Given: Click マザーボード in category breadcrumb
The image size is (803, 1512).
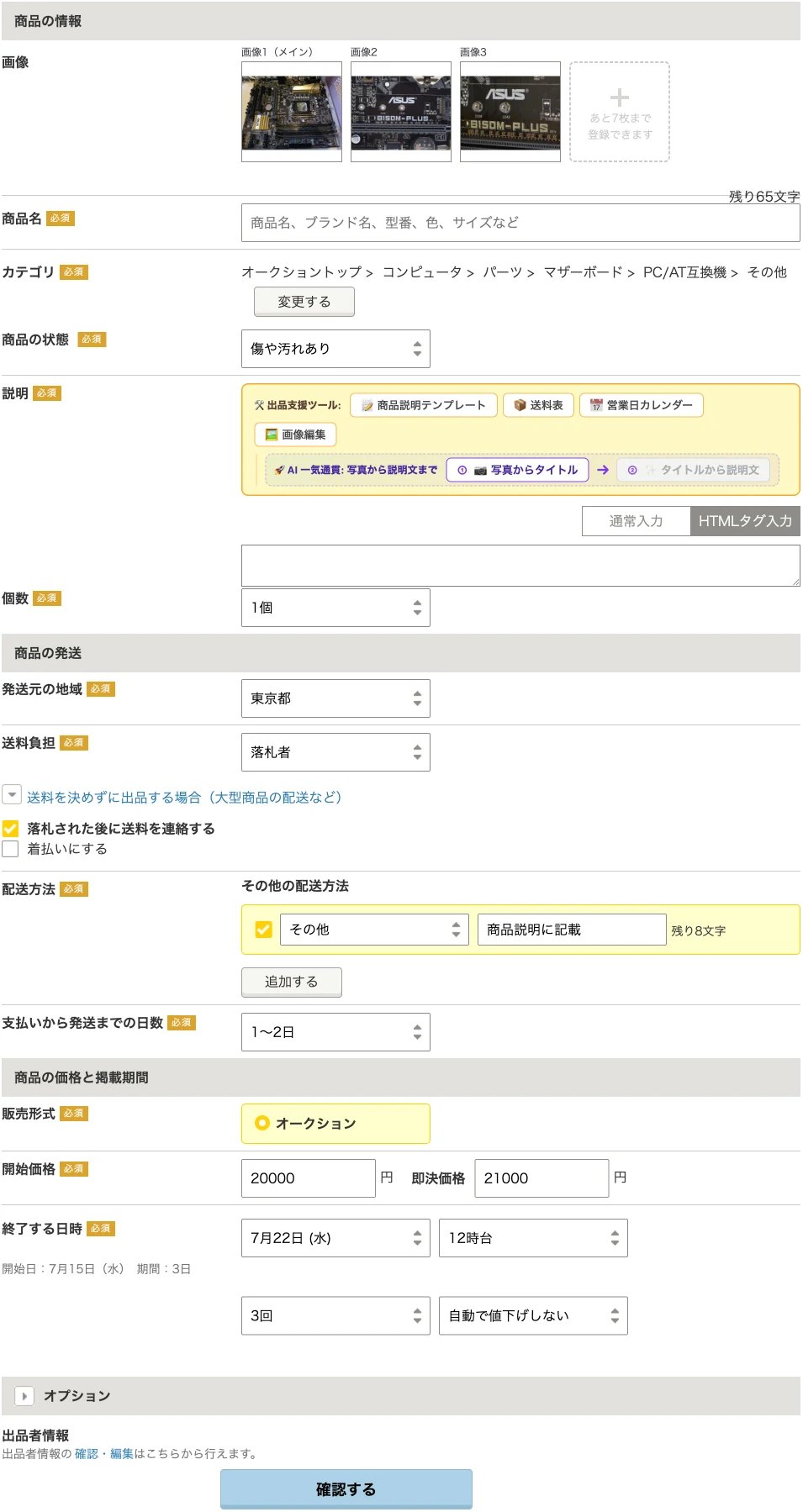Looking at the screenshot, I should click(583, 272).
